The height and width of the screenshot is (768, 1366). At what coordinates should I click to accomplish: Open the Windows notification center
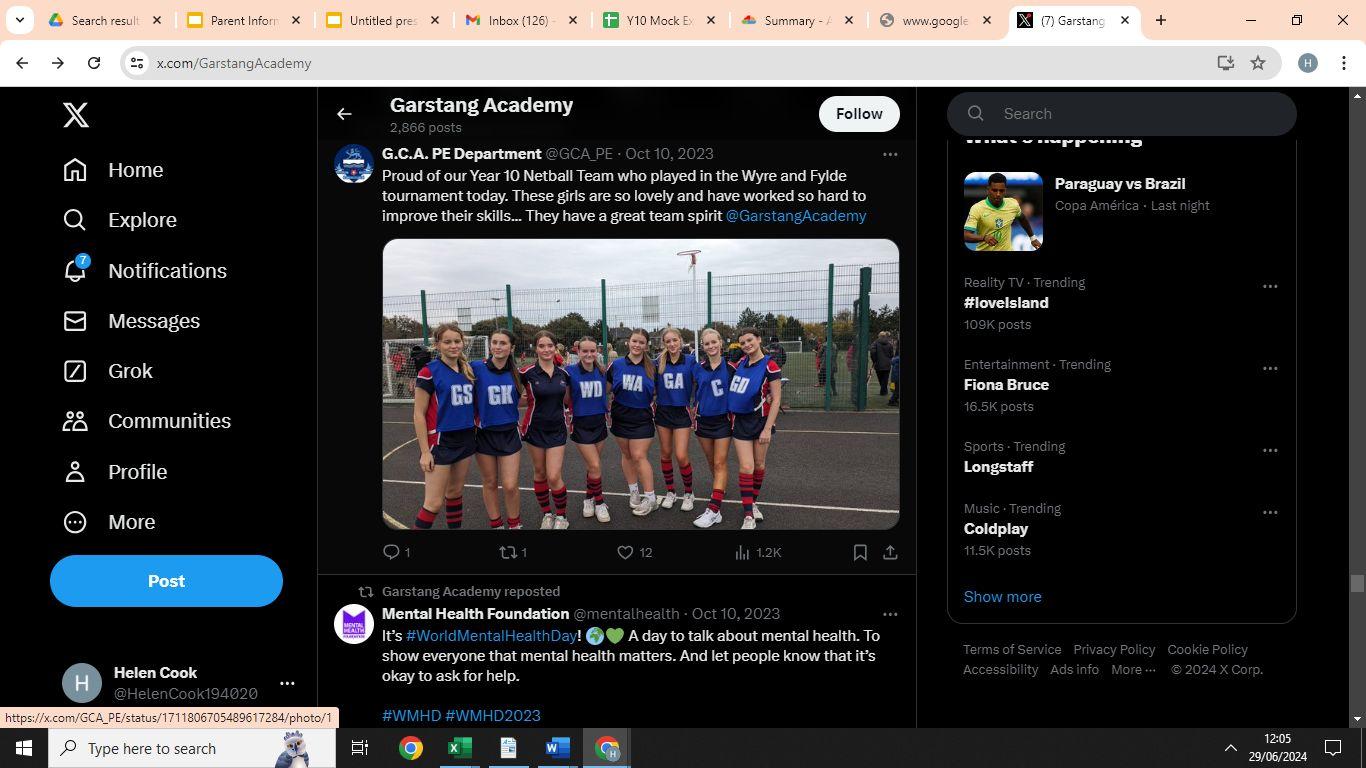(x=1333, y=748)
